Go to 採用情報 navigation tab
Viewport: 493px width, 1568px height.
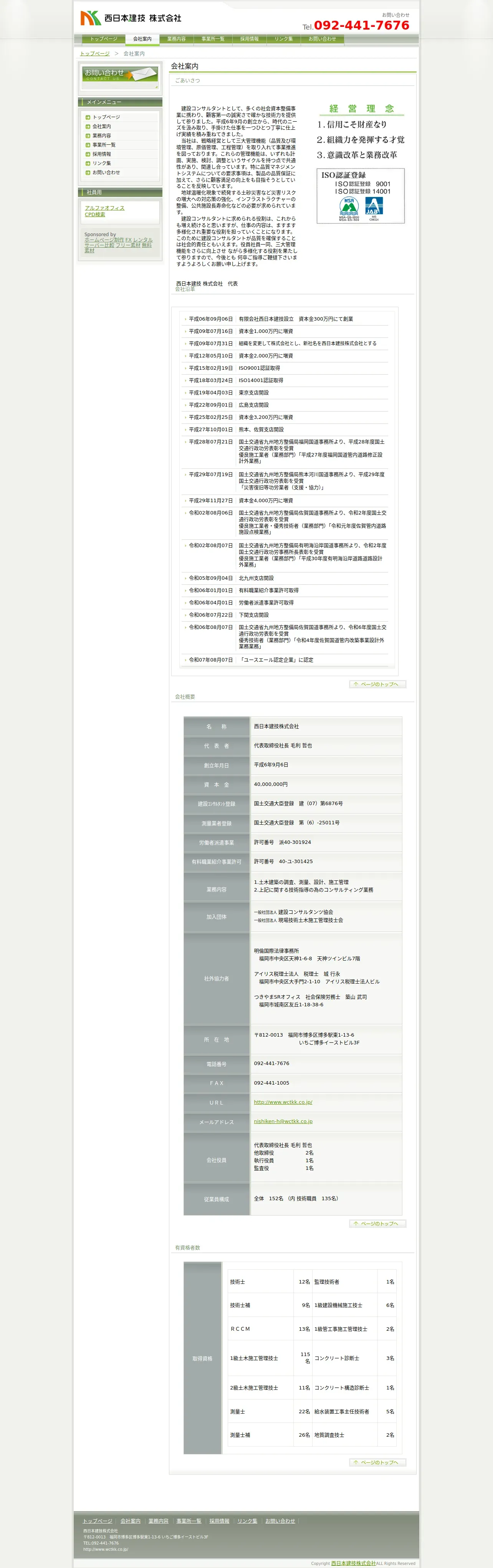(x=249, y=39)
